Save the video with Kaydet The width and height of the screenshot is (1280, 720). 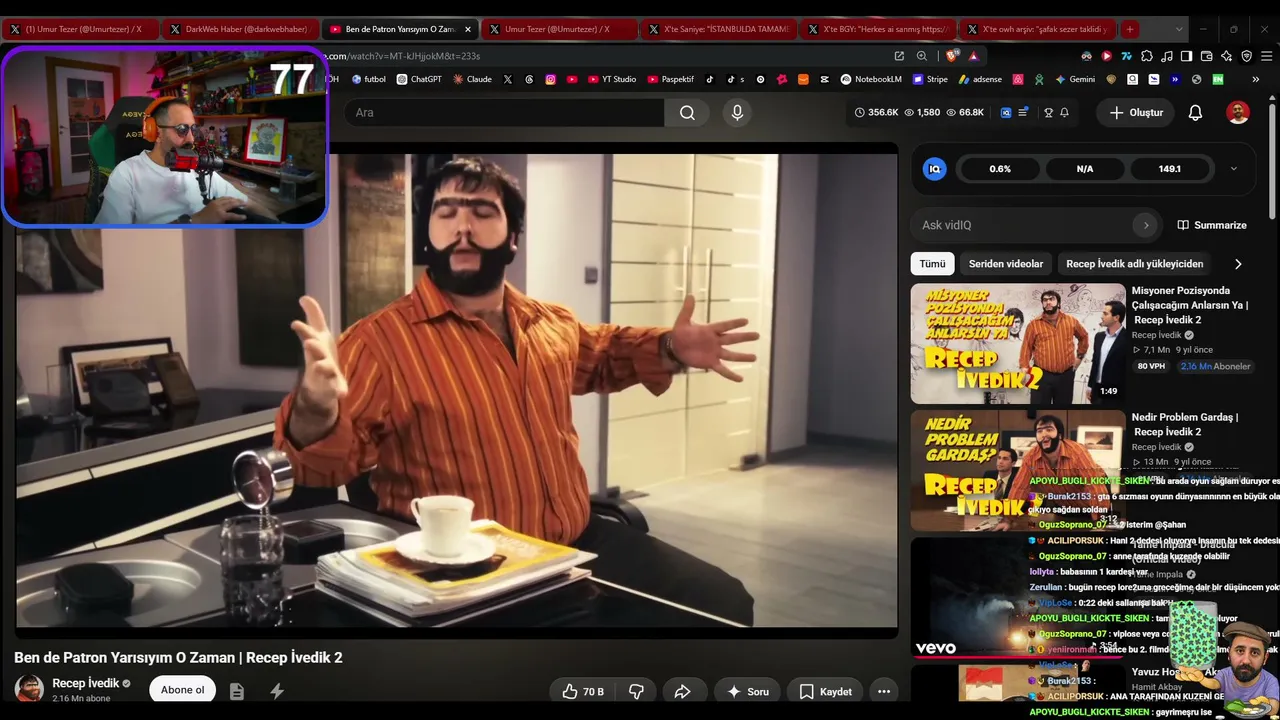pos(826,691)
